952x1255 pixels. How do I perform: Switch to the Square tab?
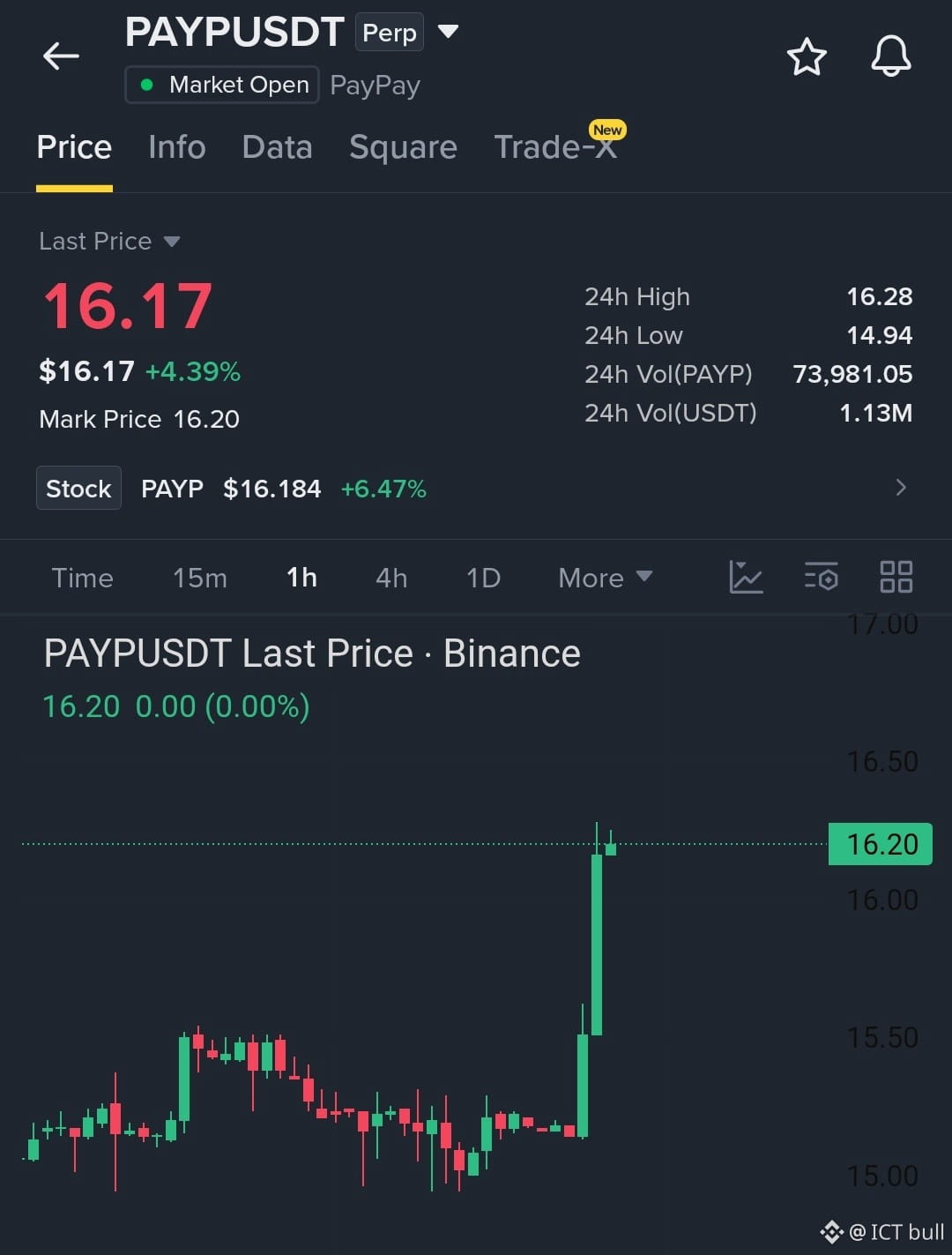(403, 147)
